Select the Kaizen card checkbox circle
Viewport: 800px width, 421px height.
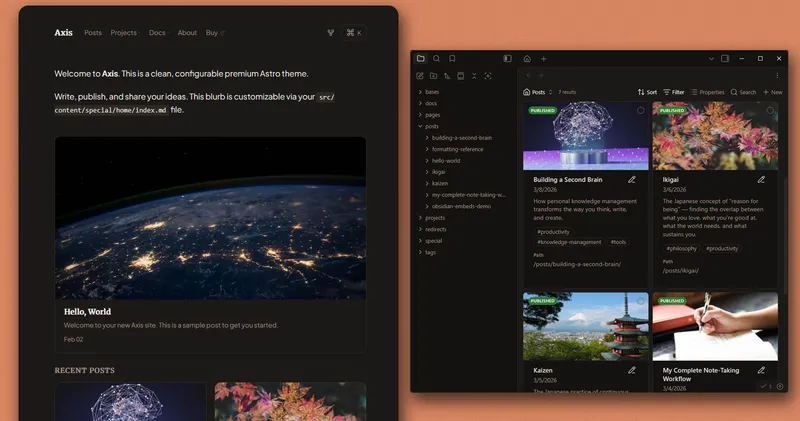pyautogui.click(x=640, y=301)
